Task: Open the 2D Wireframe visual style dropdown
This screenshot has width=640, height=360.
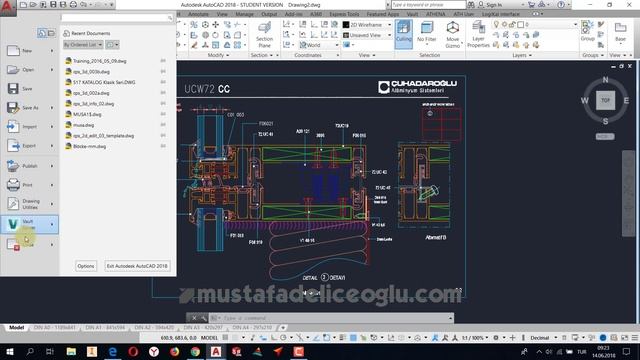Action: point(367,25)
